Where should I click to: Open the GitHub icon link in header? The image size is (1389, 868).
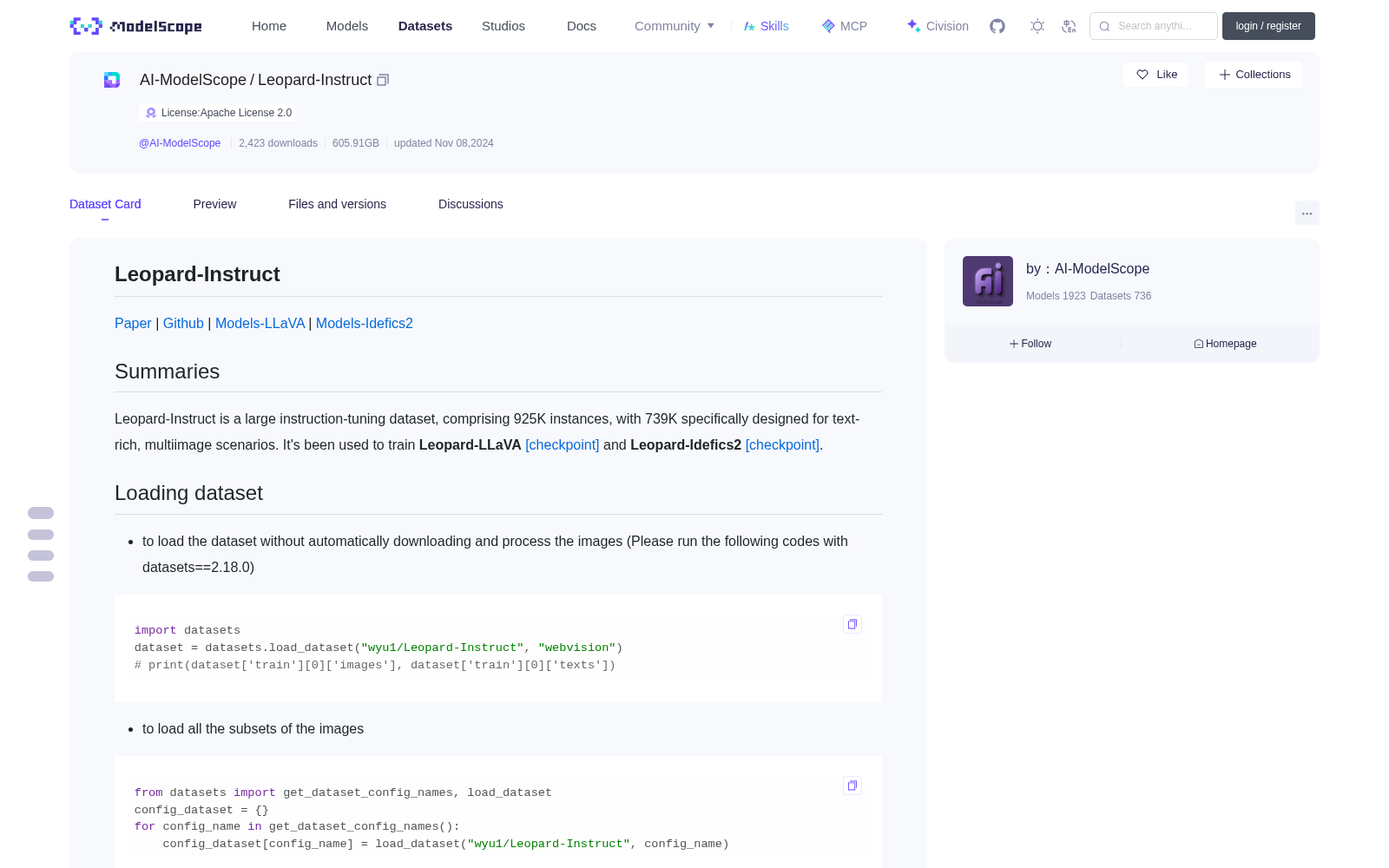[997, 26]
